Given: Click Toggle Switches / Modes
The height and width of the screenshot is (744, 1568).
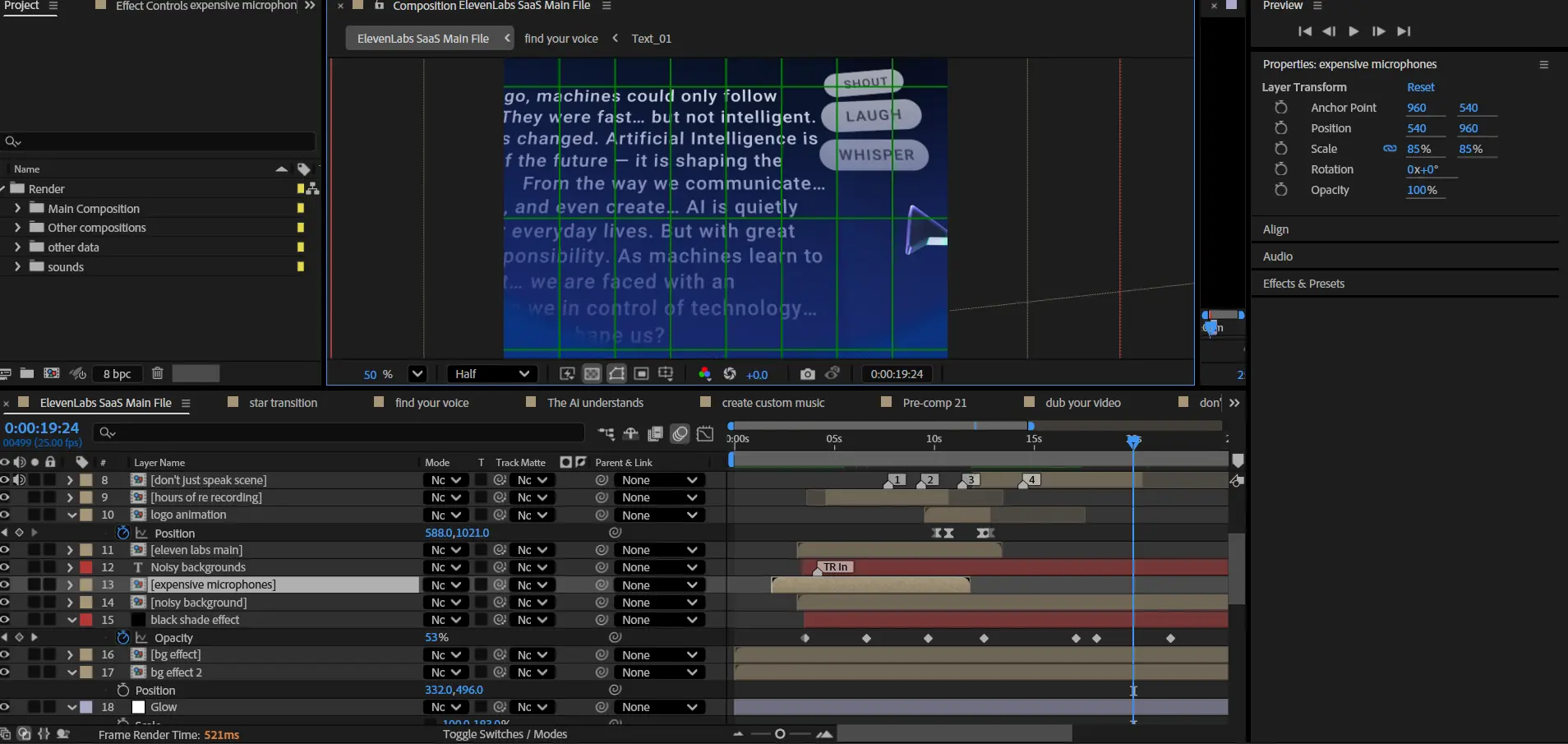Looking at the screenshot, I should [505, 734].
